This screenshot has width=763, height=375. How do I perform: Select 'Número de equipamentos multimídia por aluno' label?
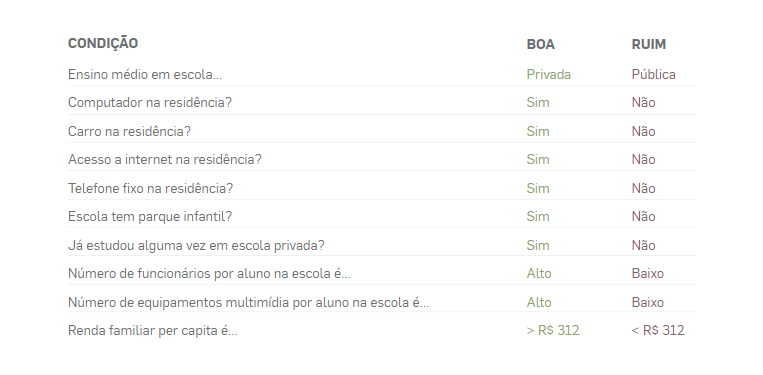[x=248, y=303]
